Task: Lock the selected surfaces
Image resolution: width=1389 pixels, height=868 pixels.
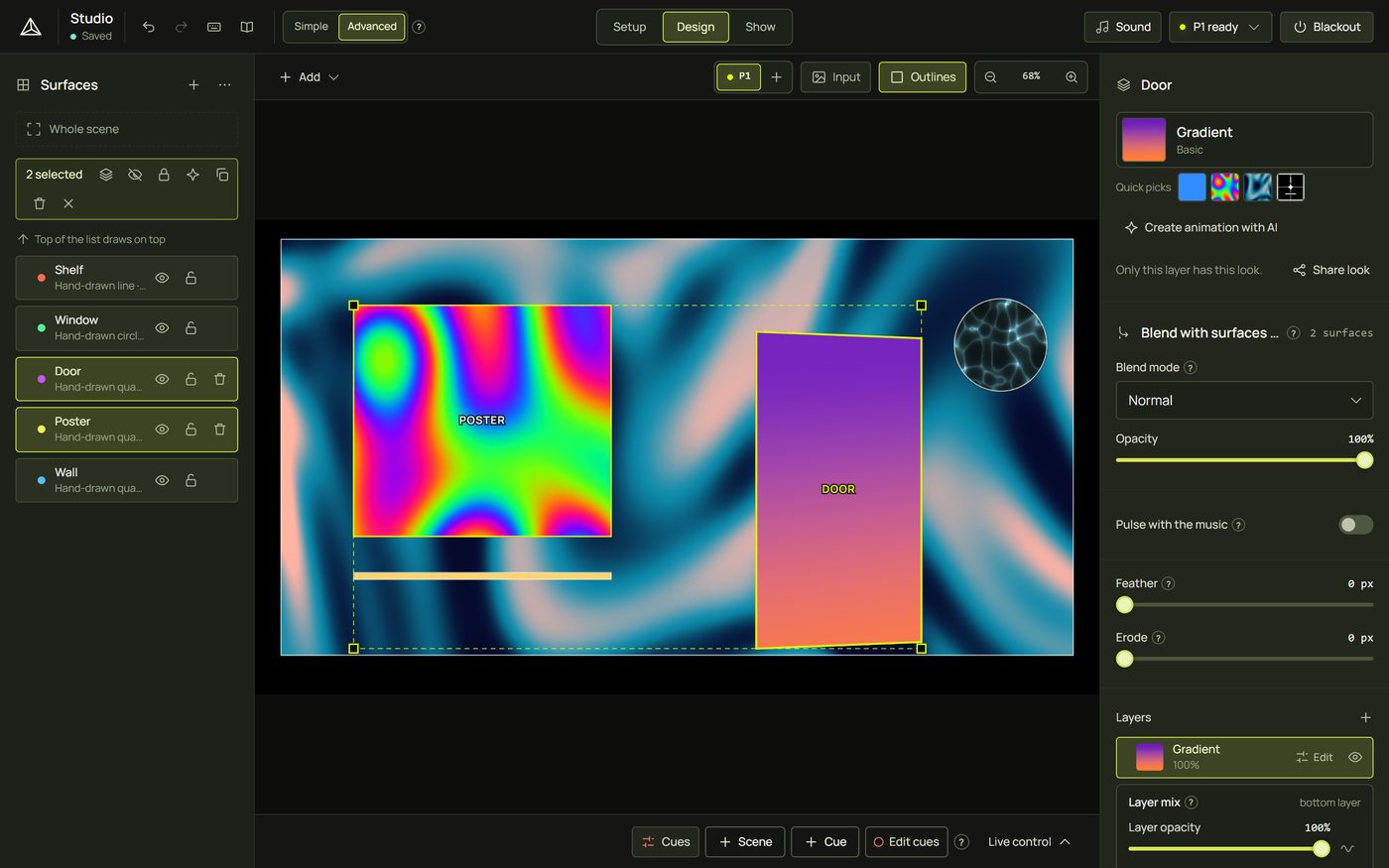Action: pyautogui.click(x=164, y=175)
